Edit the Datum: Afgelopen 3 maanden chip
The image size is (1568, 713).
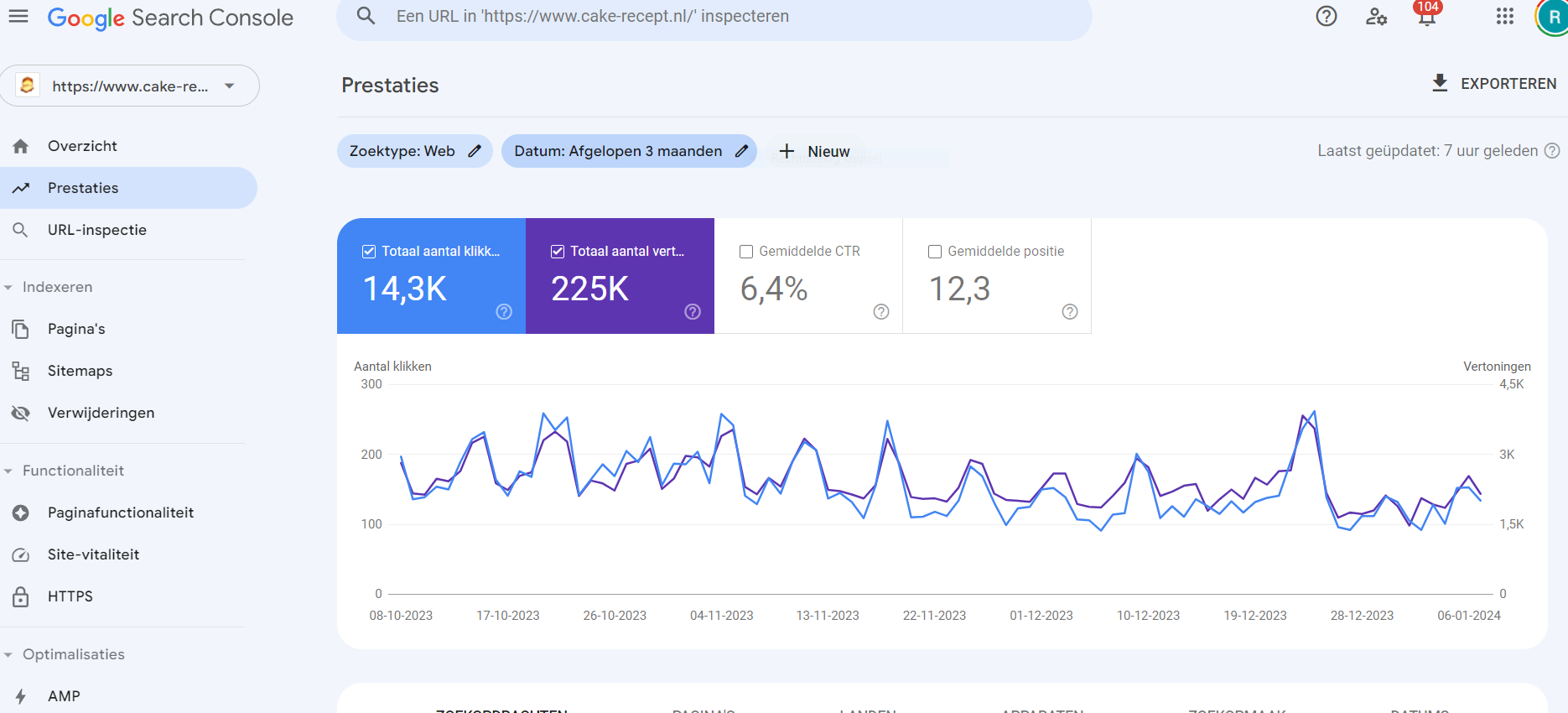point(630,151)
